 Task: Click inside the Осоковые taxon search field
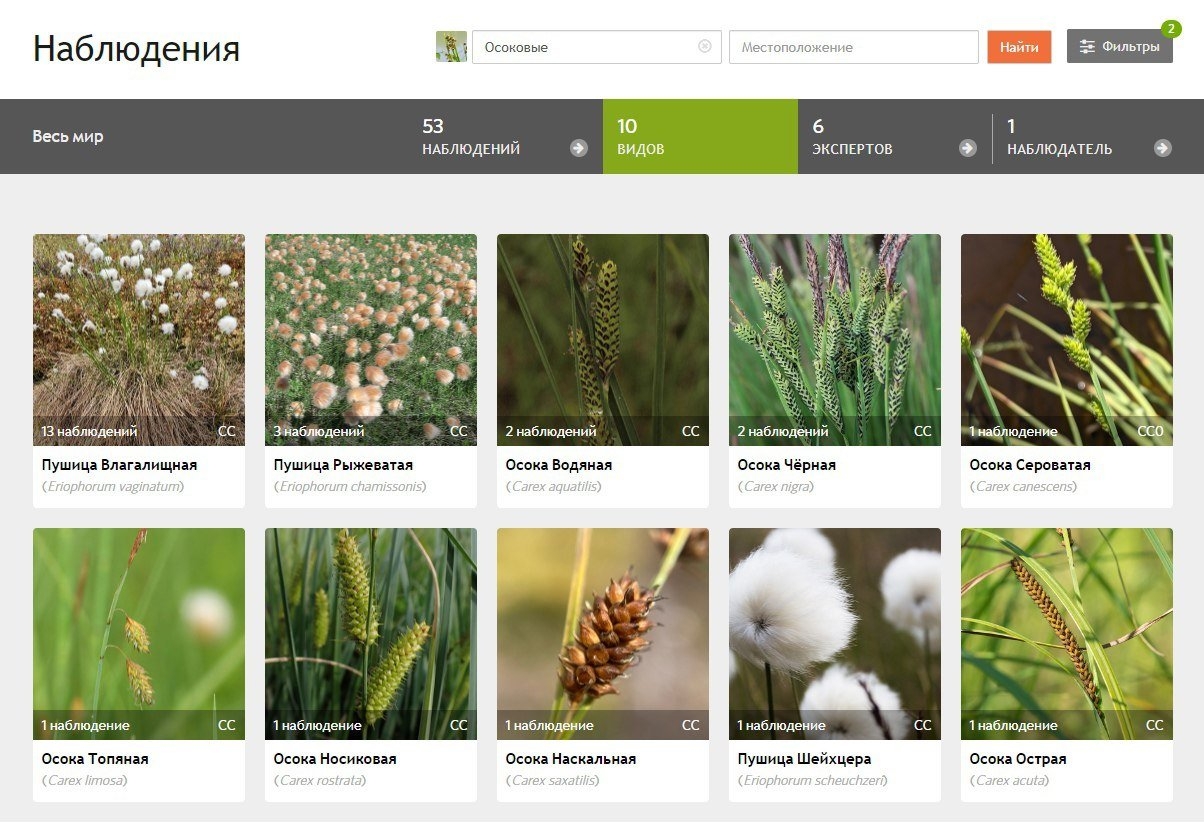585,47
